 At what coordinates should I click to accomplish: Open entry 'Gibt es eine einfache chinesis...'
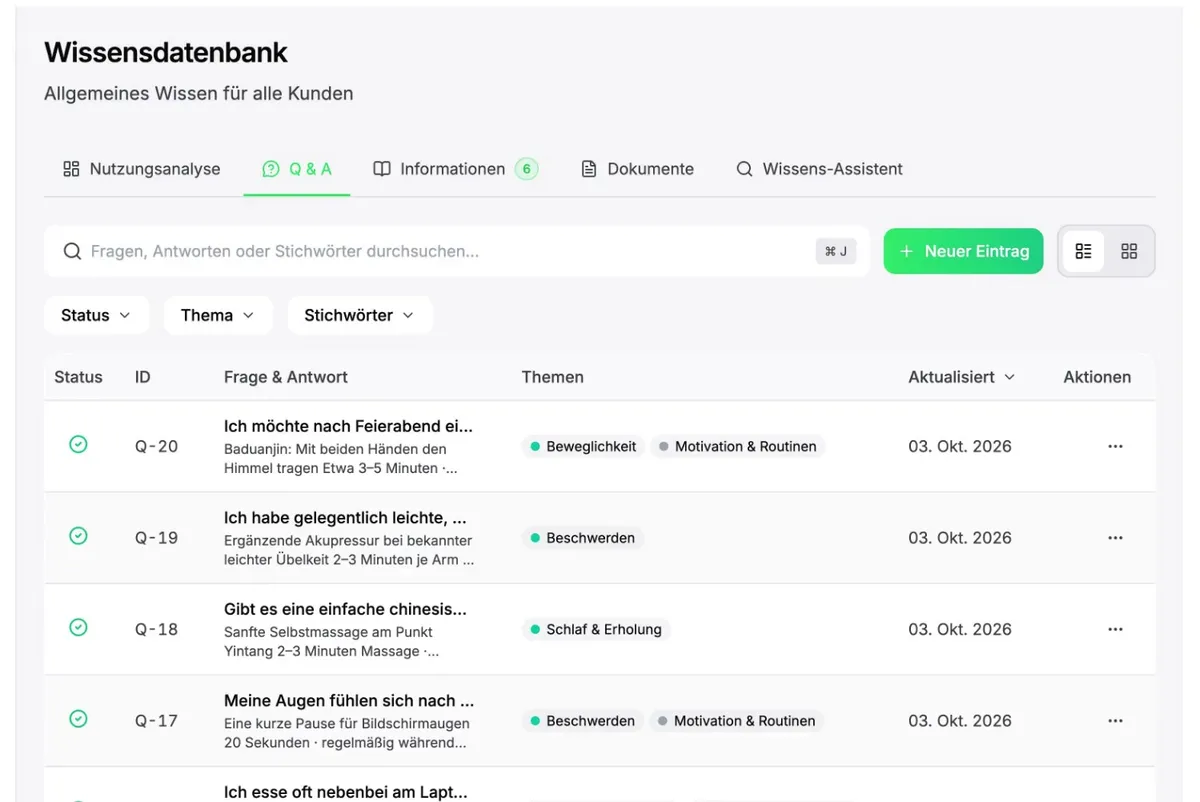coord(345,609)
